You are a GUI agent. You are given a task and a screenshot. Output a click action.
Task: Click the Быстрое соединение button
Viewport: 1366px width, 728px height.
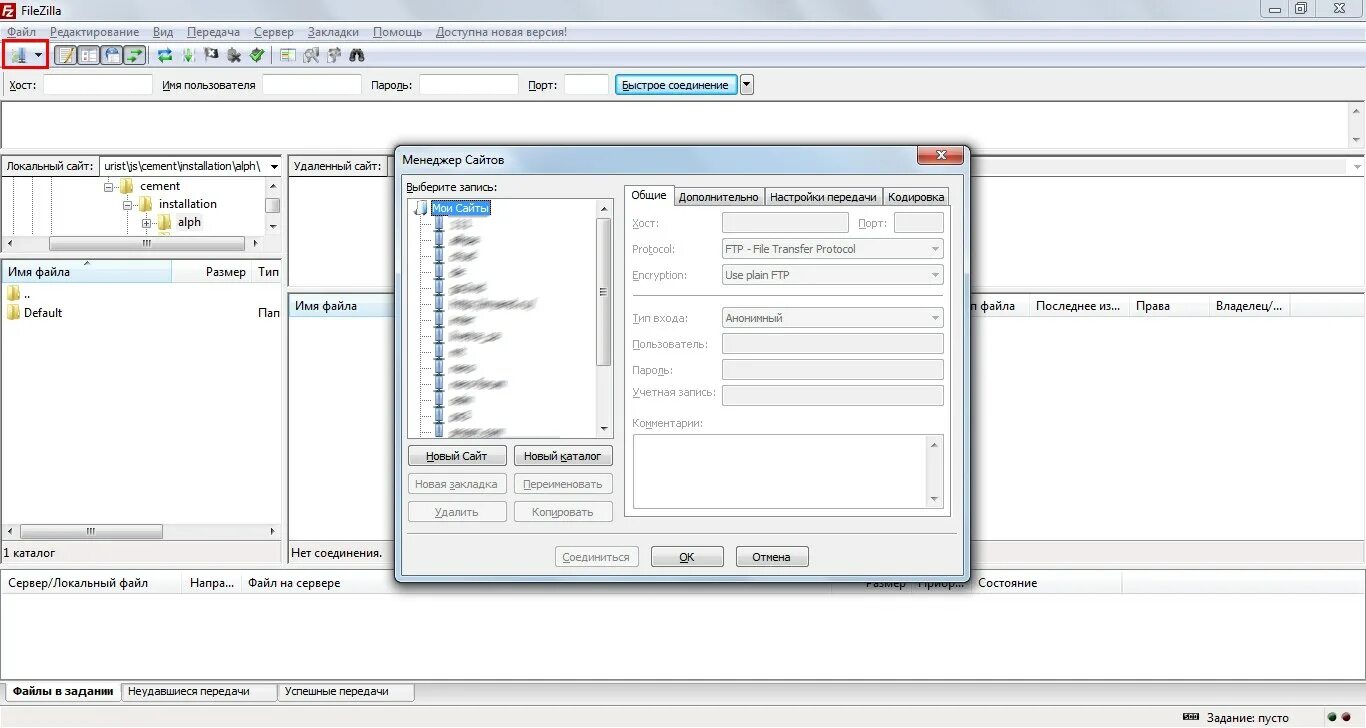pyautogui.click(x=676, y=85)
